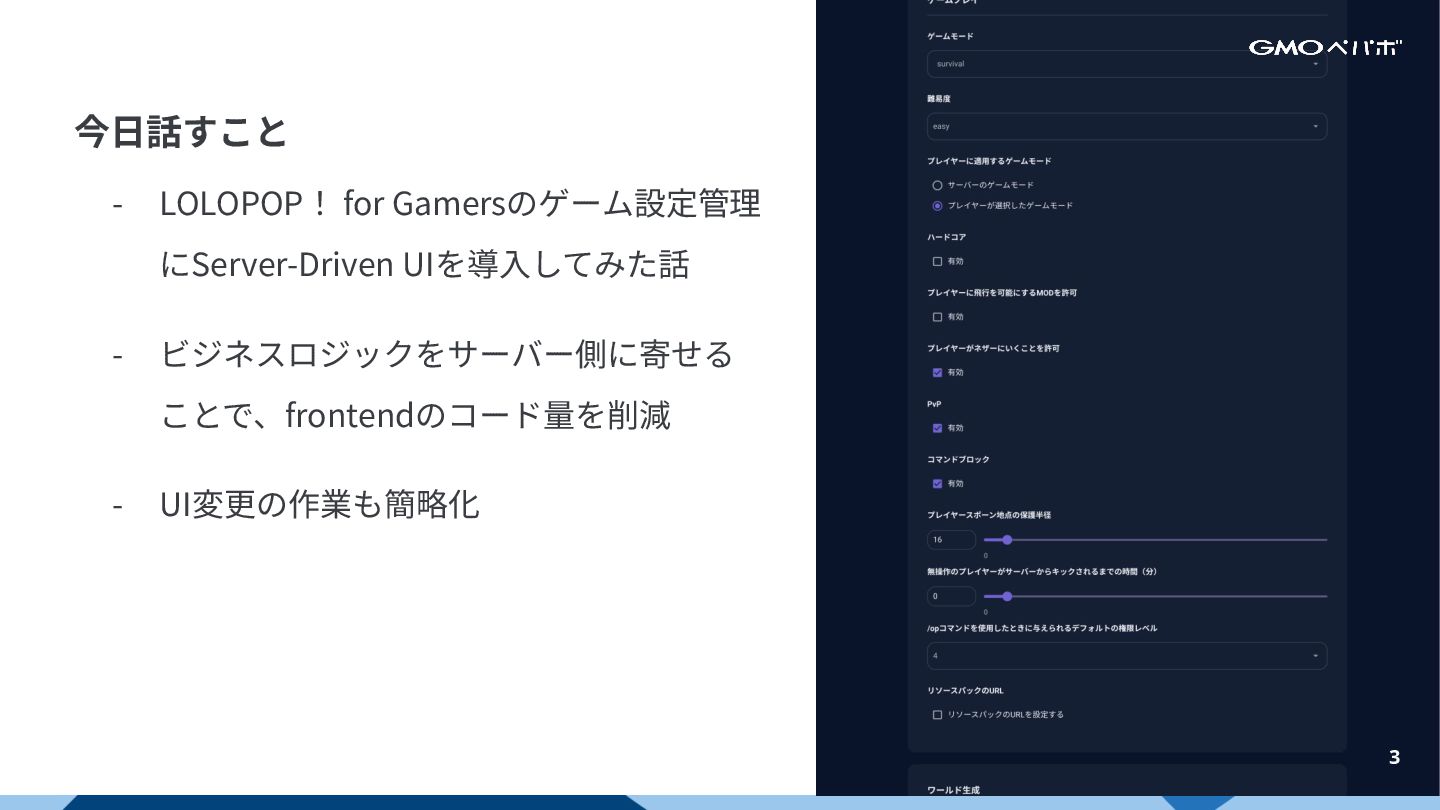Open the 難易度 dropdown showing easy

(x=1127, y=126)
